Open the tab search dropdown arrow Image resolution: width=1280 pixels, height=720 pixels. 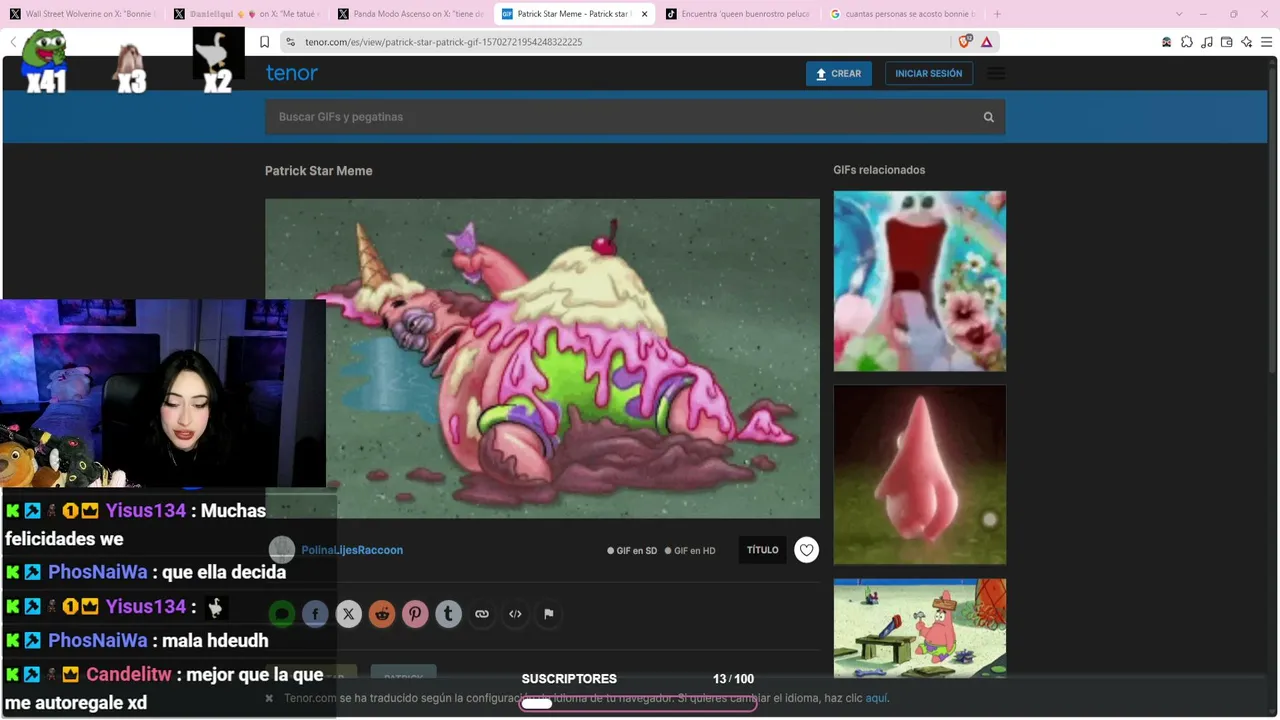pos(1179,14)
